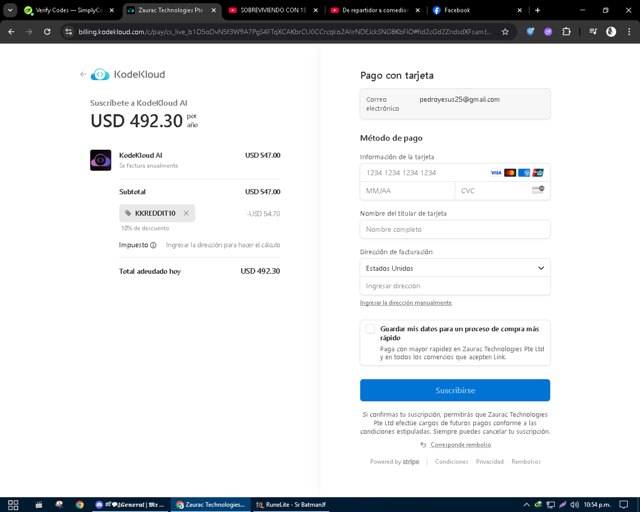Open the Chrome icon in taskbar
The height and width of the screenshot is (512, 640).
(x=80, y=505)
